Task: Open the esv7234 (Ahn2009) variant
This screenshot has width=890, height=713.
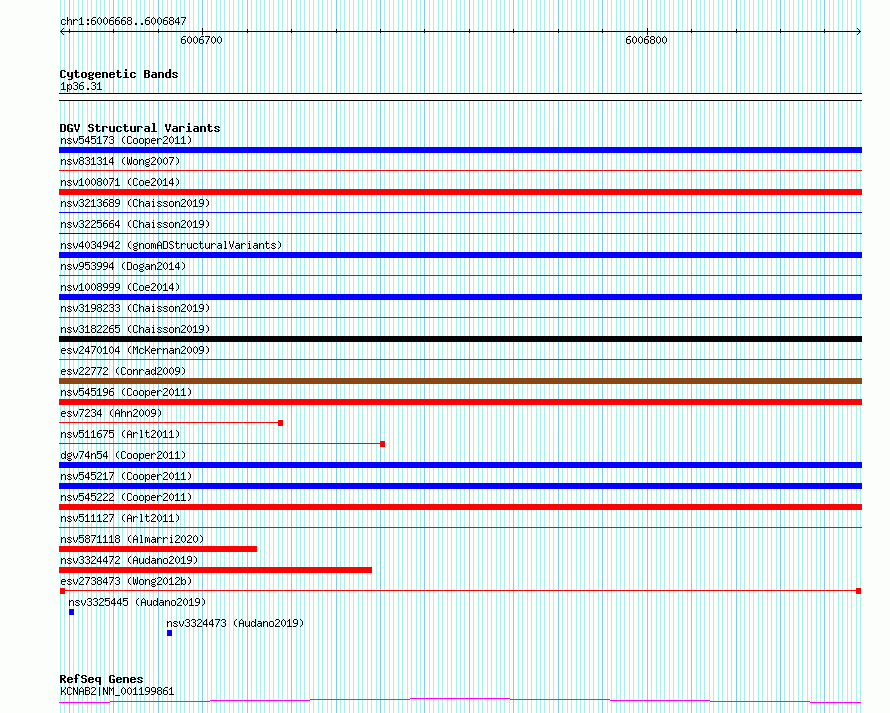Action: point(111,413)
